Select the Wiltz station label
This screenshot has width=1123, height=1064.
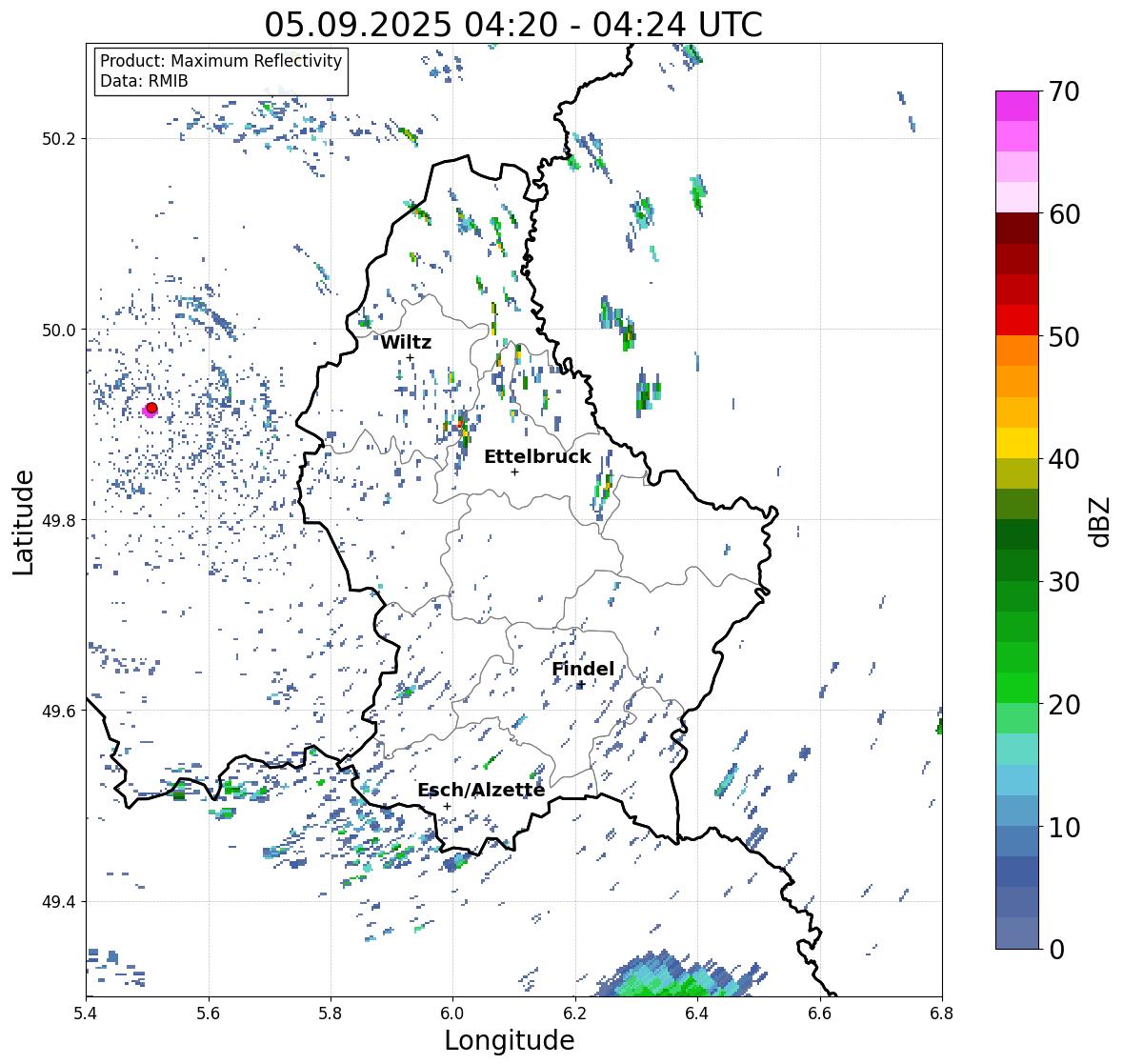click(406, 342)
